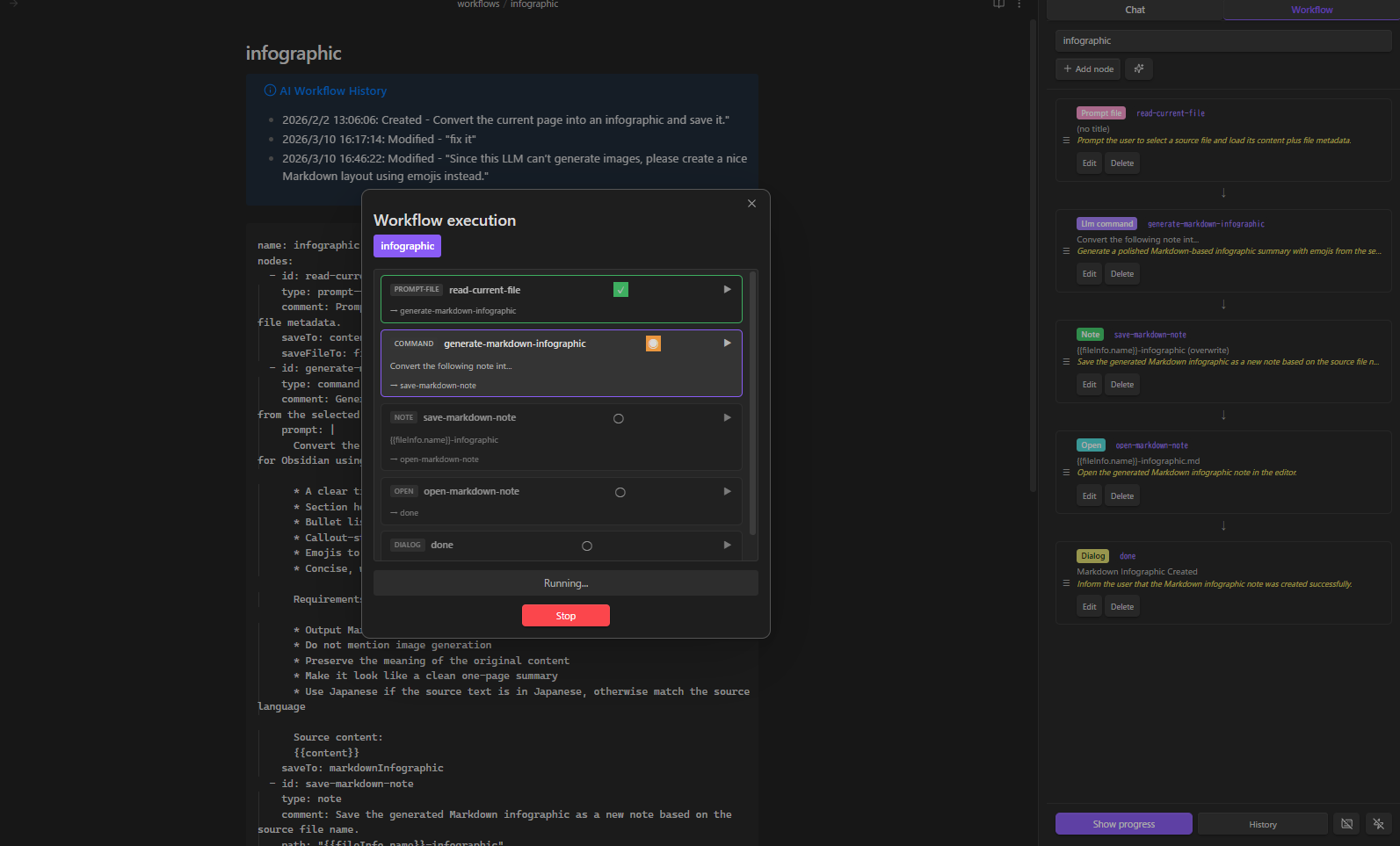Click AI Workflow History callout title
The height and width of the screenshot is (846, 1400).
333,90
